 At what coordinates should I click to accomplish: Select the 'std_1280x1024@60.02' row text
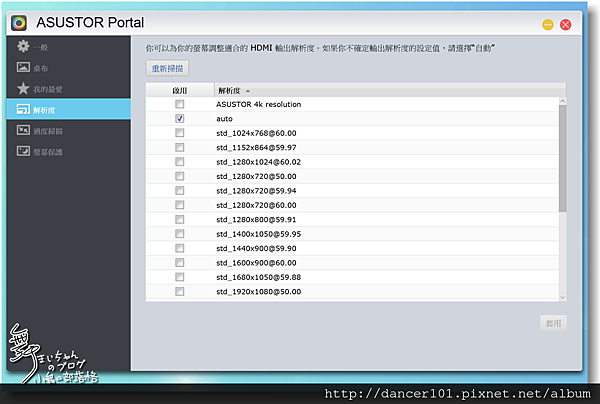tap(259, 162)
